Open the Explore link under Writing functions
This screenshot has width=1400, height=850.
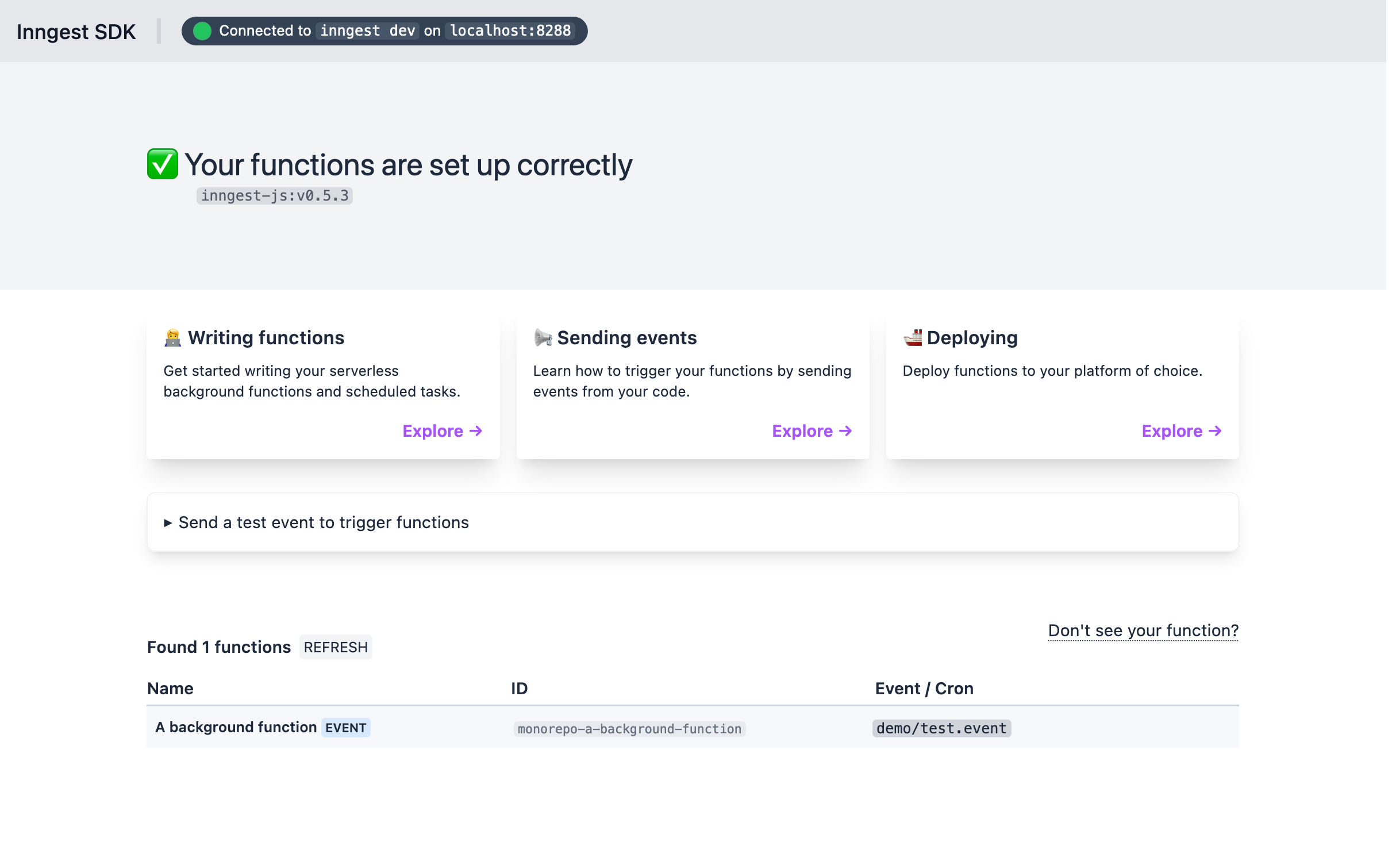tap(442, 431)
